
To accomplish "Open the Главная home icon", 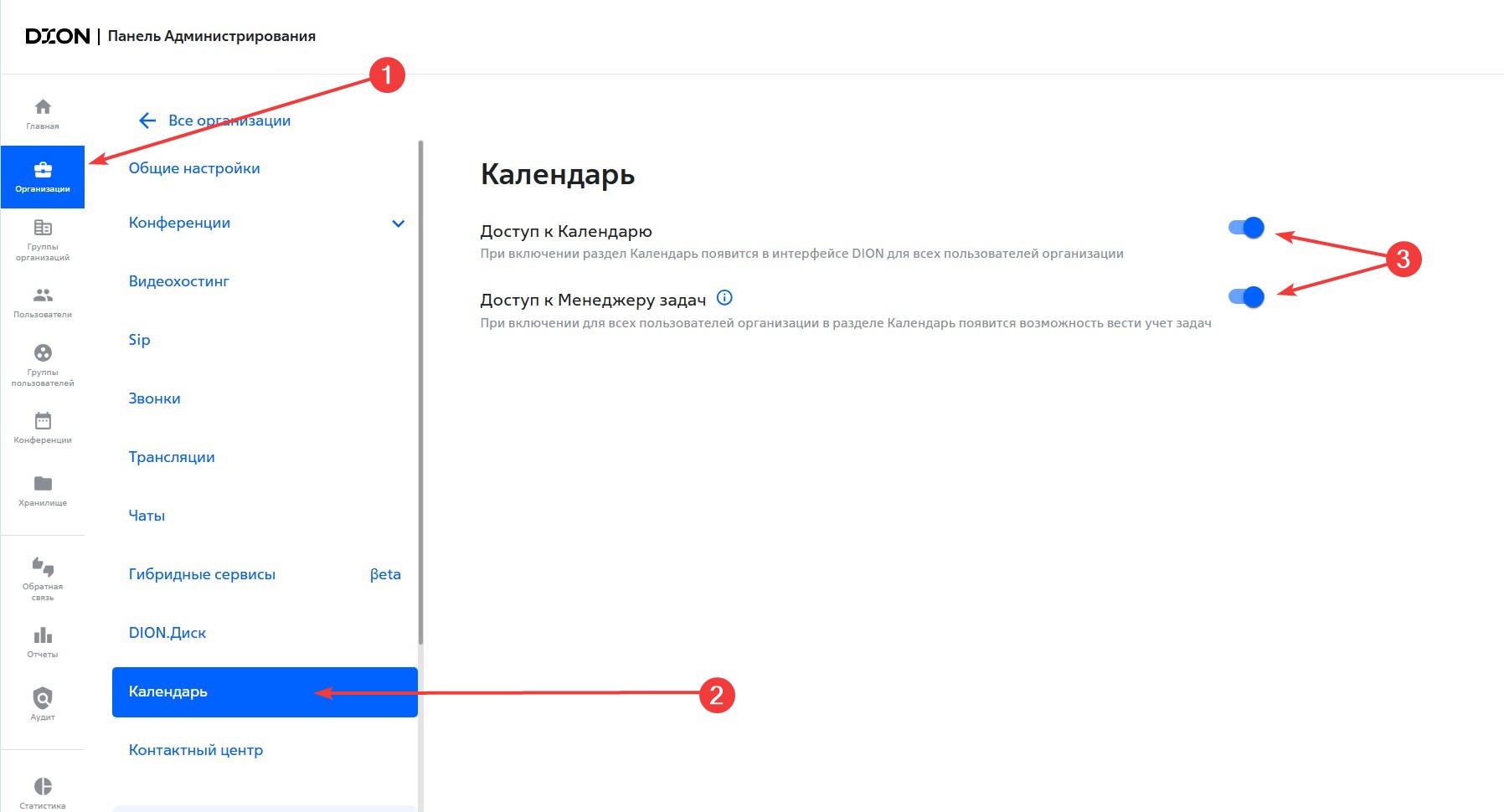I will pos(43,107).
